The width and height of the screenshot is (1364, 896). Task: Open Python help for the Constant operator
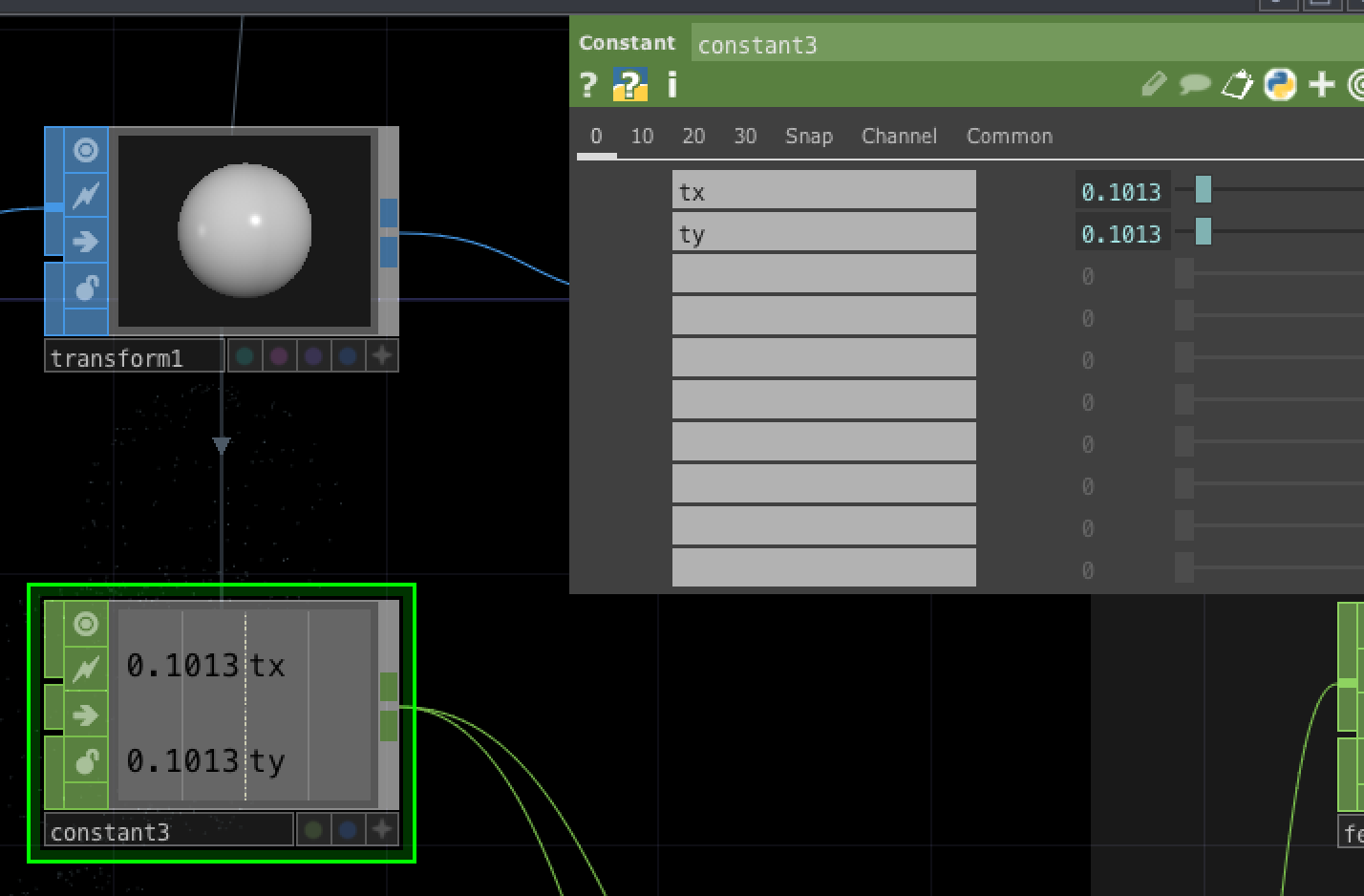click(629, 85)
